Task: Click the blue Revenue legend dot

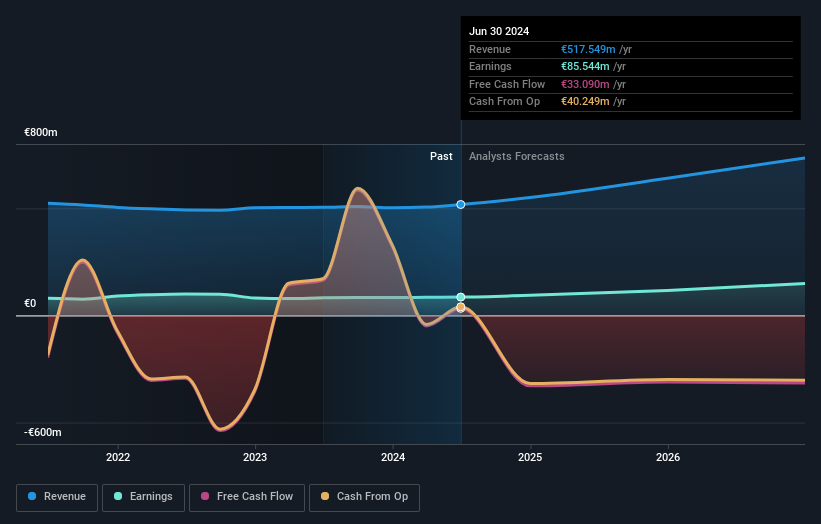Action: pyautogui.click(x=32, y=496)
